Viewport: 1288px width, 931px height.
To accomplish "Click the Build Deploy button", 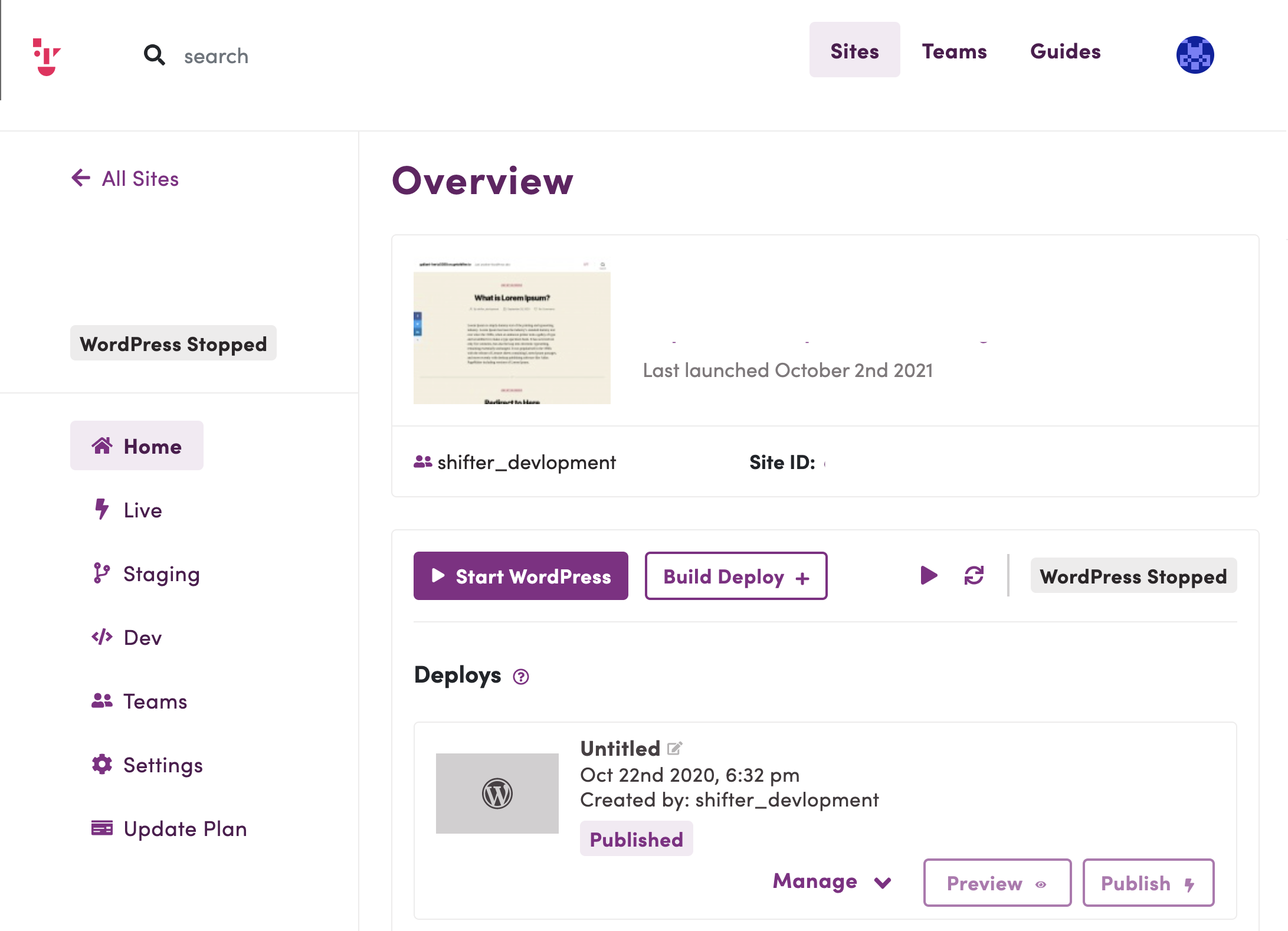I will [736, 576].
